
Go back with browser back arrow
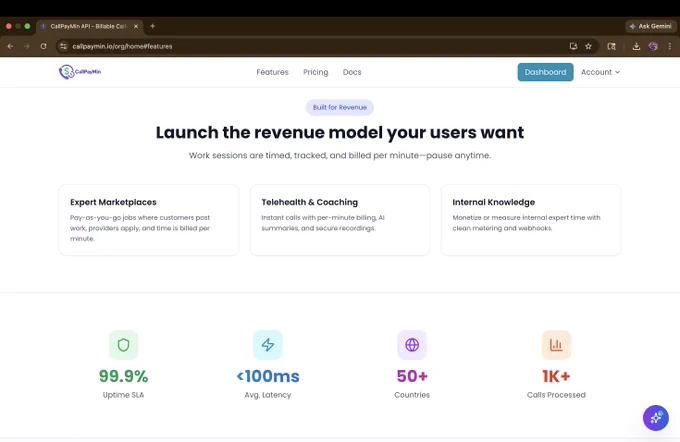point(10,46)
